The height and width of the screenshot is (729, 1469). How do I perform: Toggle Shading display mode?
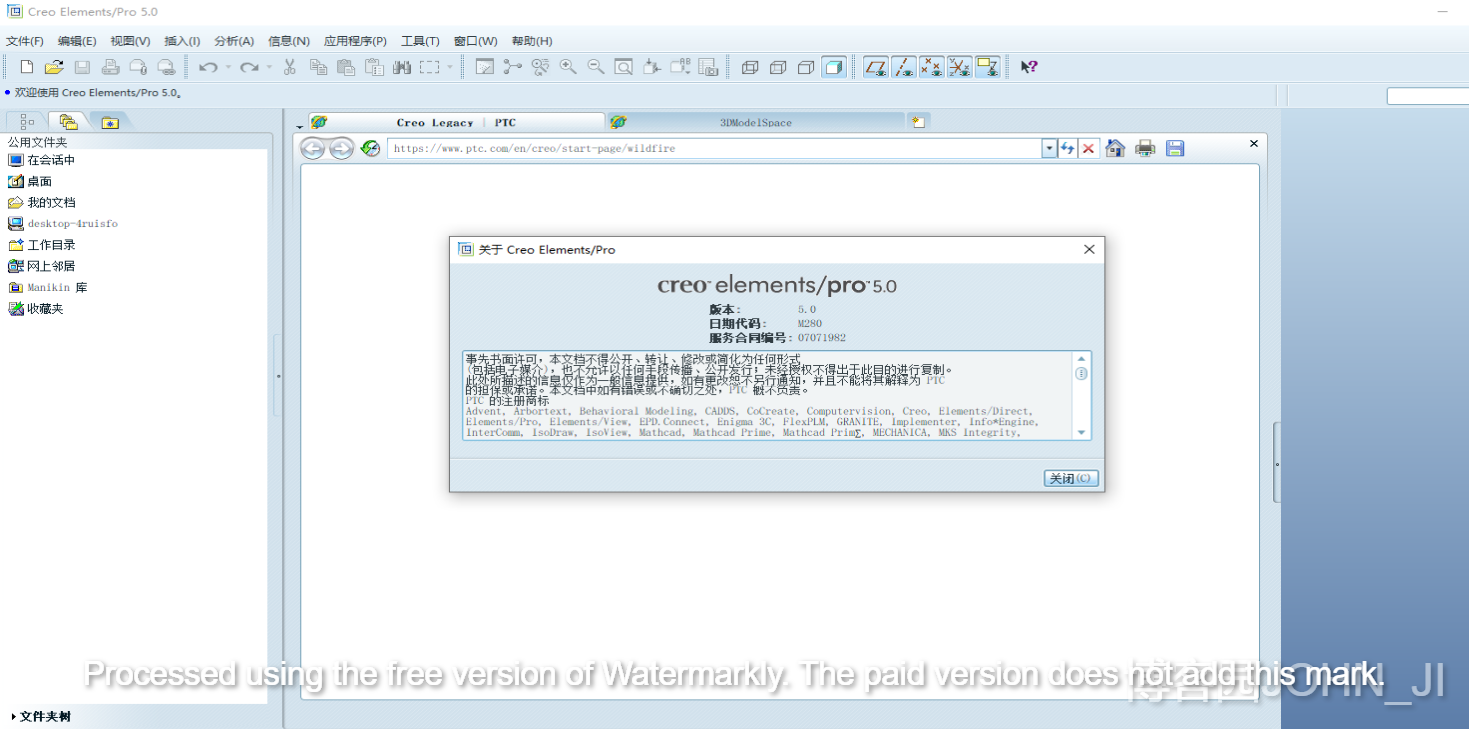(833, 67)
